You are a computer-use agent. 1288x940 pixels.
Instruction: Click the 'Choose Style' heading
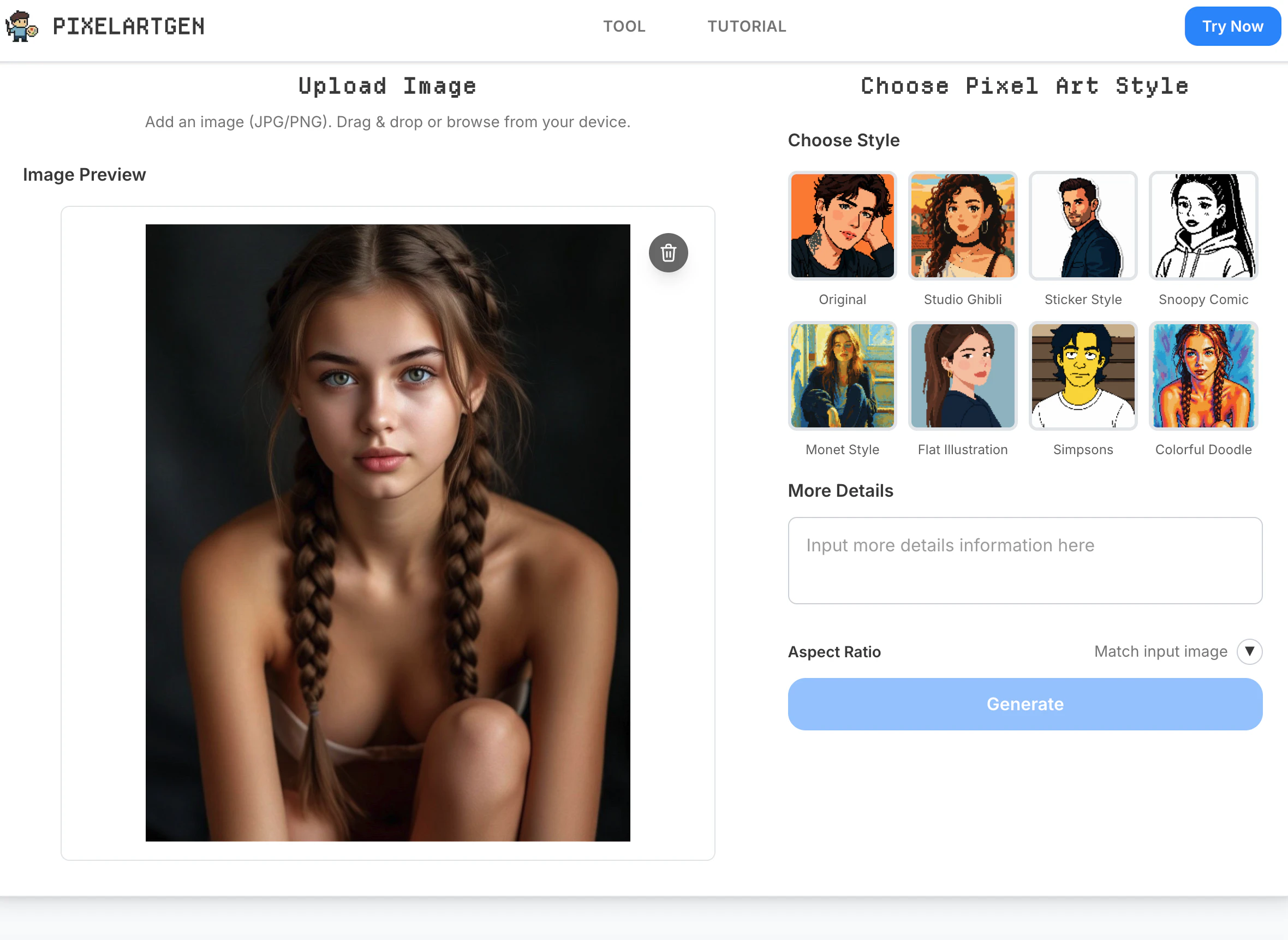843,140
